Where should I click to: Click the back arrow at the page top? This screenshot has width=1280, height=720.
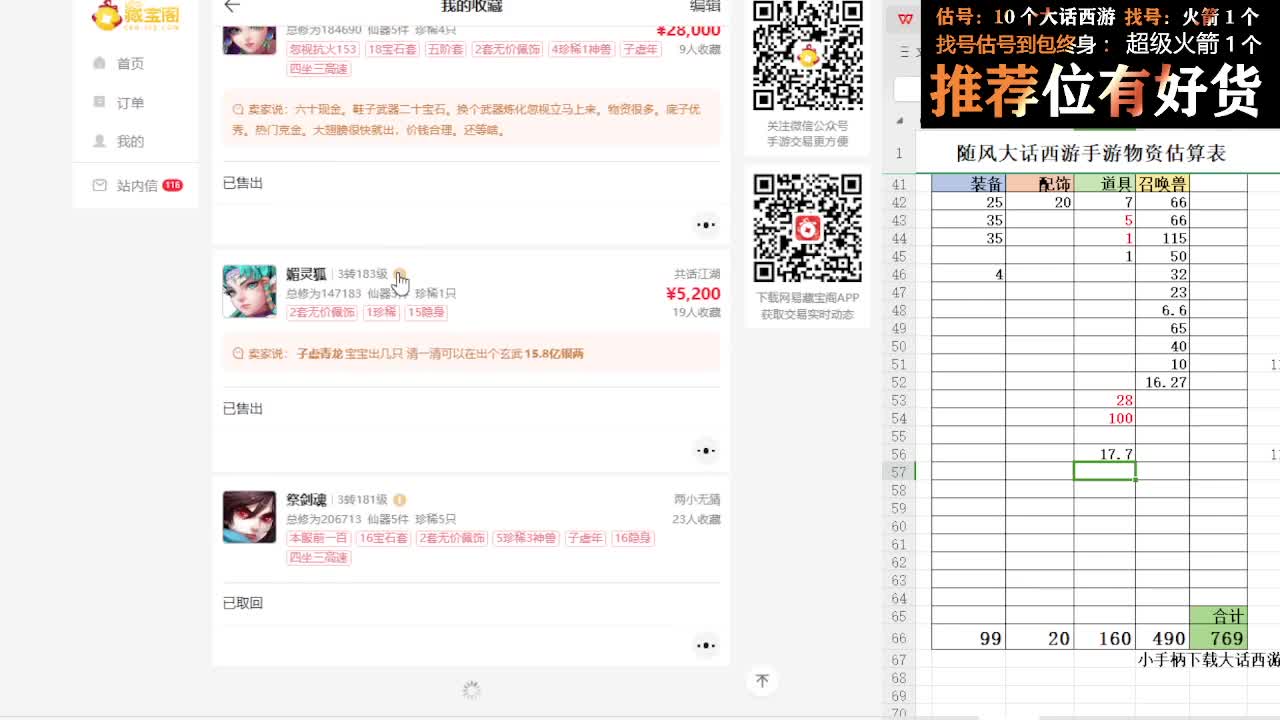232,6
